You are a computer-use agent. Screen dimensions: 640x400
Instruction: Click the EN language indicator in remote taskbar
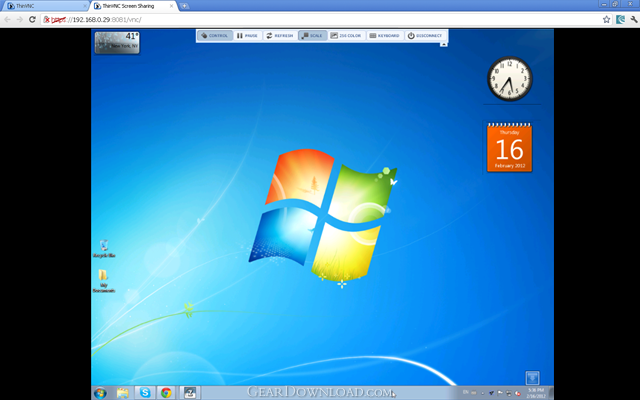(465, 392)
